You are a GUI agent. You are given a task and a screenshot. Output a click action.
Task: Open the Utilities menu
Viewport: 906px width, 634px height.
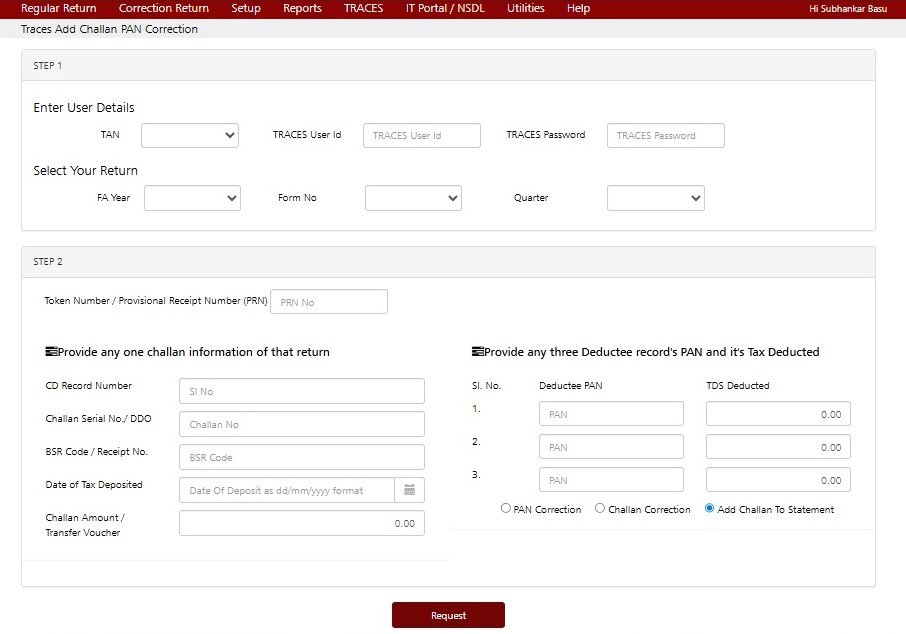[x=525, y=8]
